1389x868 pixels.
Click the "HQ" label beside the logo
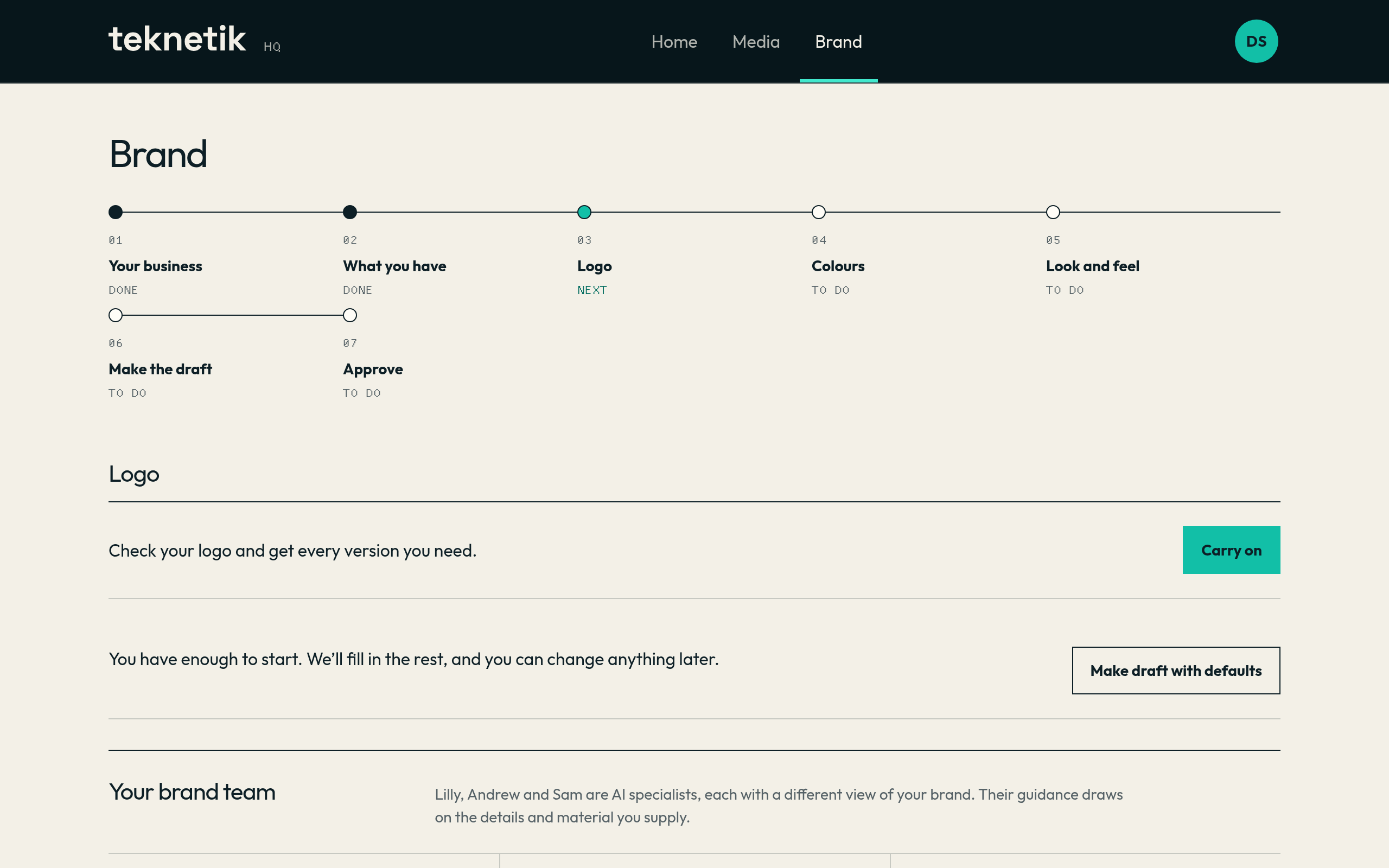pos(272,47)
